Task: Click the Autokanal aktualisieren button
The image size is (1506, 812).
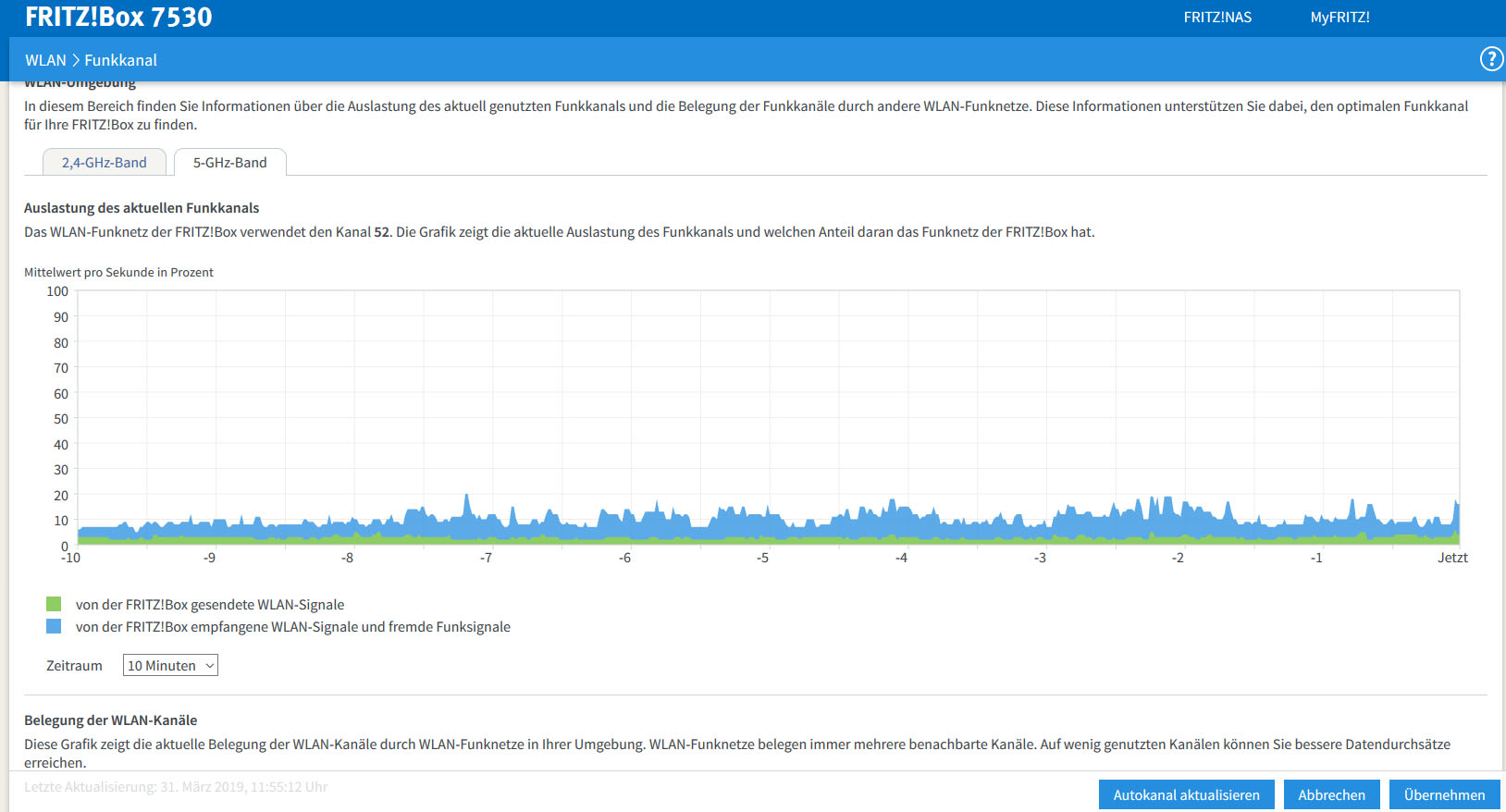Action: coord(1187,794)
